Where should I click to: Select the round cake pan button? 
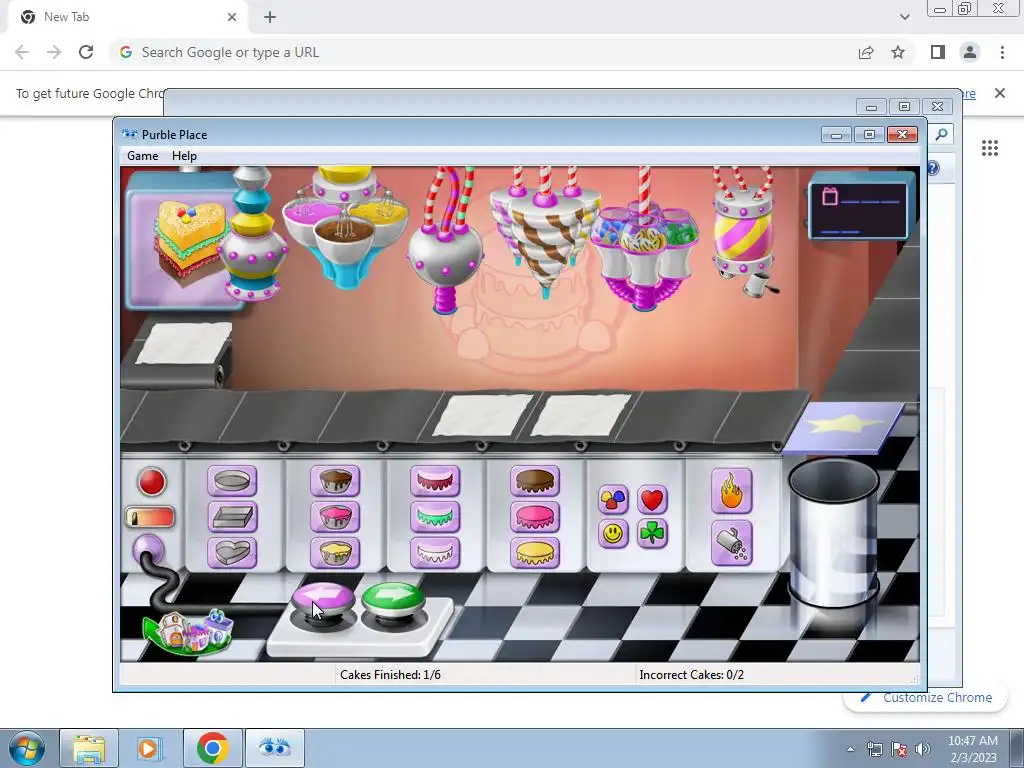(x=232, y=481)
